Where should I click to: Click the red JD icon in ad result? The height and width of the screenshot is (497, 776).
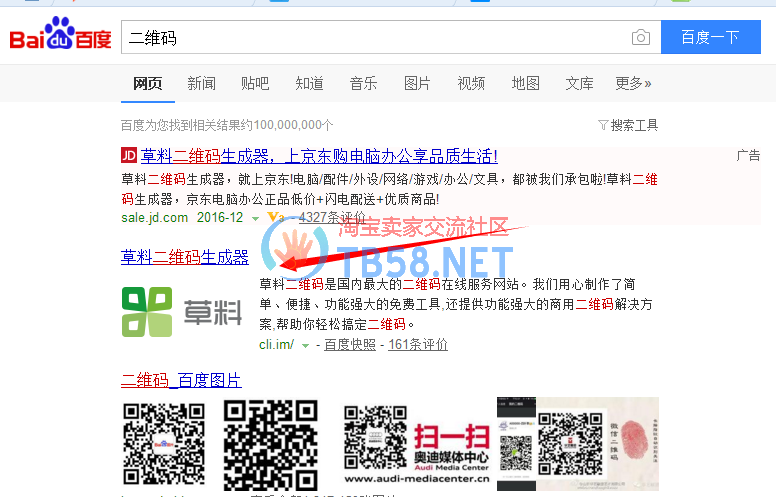point(128,156)
